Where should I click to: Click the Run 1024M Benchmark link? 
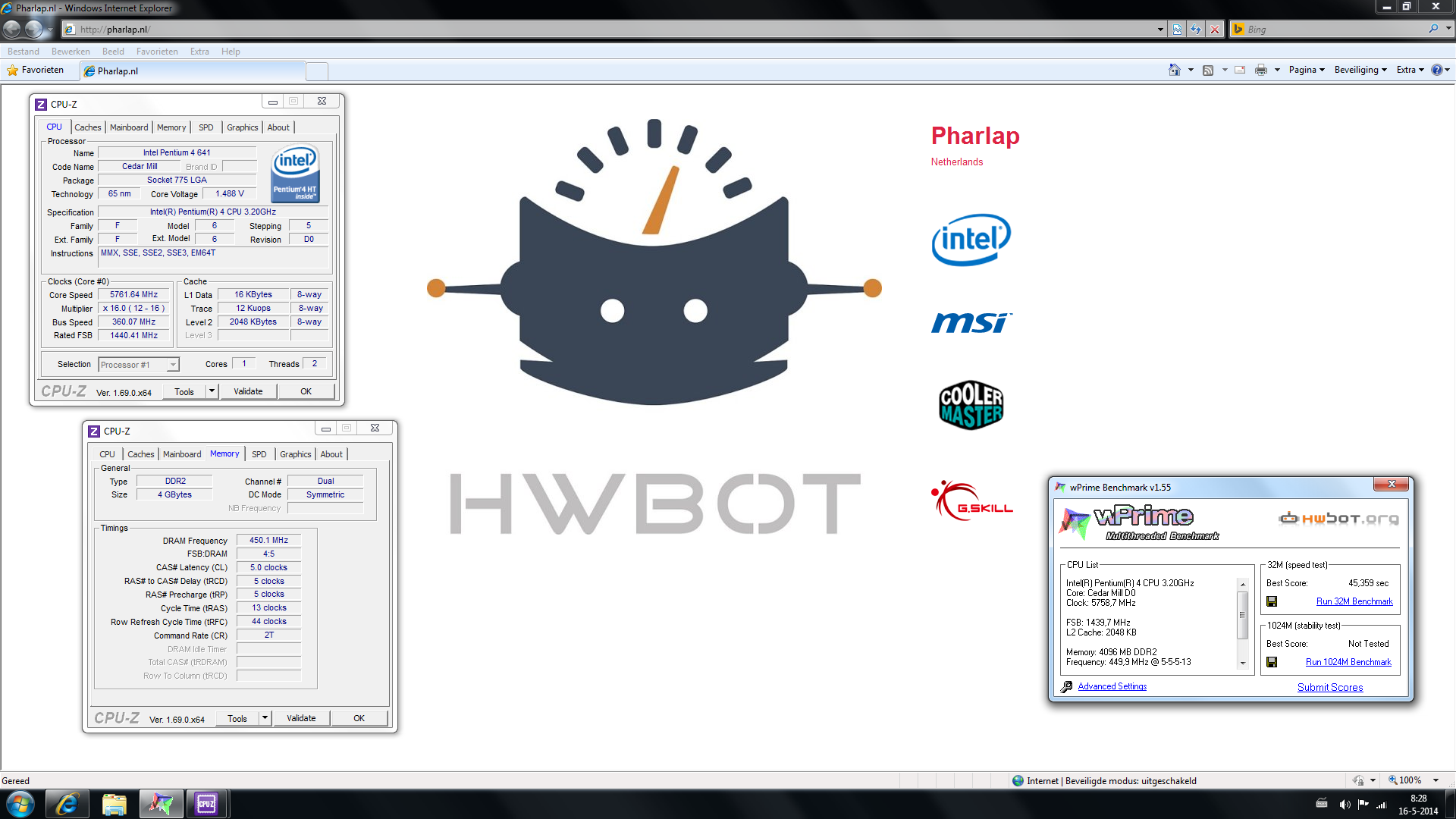[x=1348, y=662]
